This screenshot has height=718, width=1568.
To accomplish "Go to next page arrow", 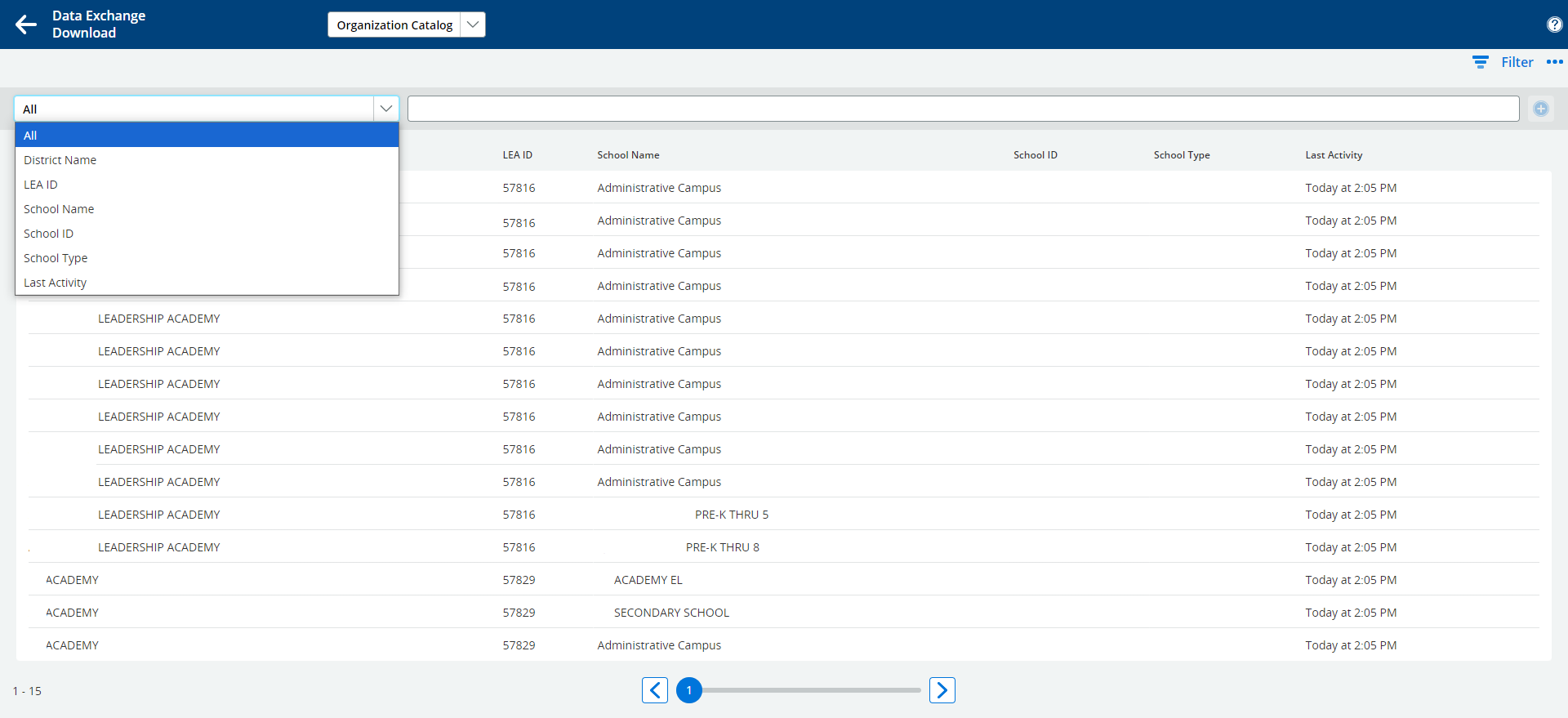I will point(942,690).
